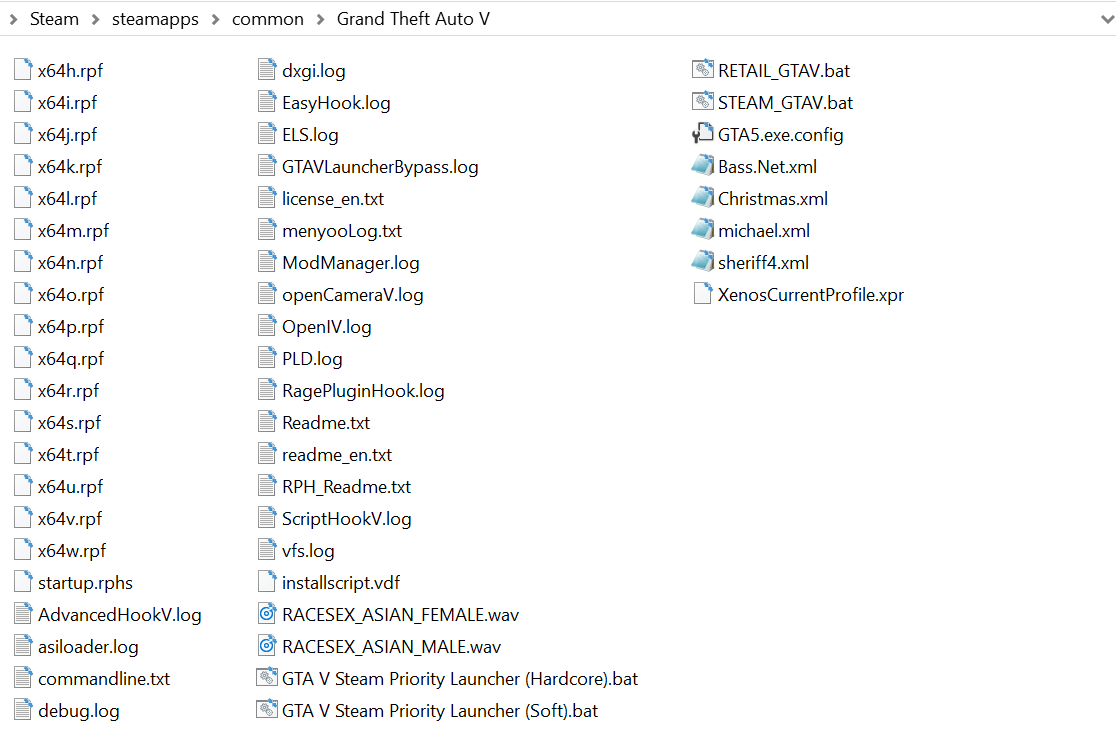Image resolution: width=1116 pixels, height=740 pixels.
Task: Click the dxgi.log file icon
Action: pos(267,70)
